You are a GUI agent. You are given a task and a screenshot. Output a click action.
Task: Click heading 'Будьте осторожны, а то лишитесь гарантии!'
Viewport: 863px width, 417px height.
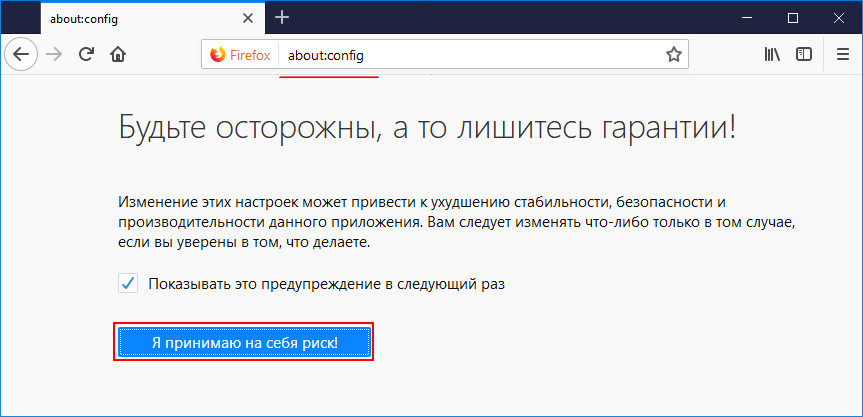(x=427, y=129)
